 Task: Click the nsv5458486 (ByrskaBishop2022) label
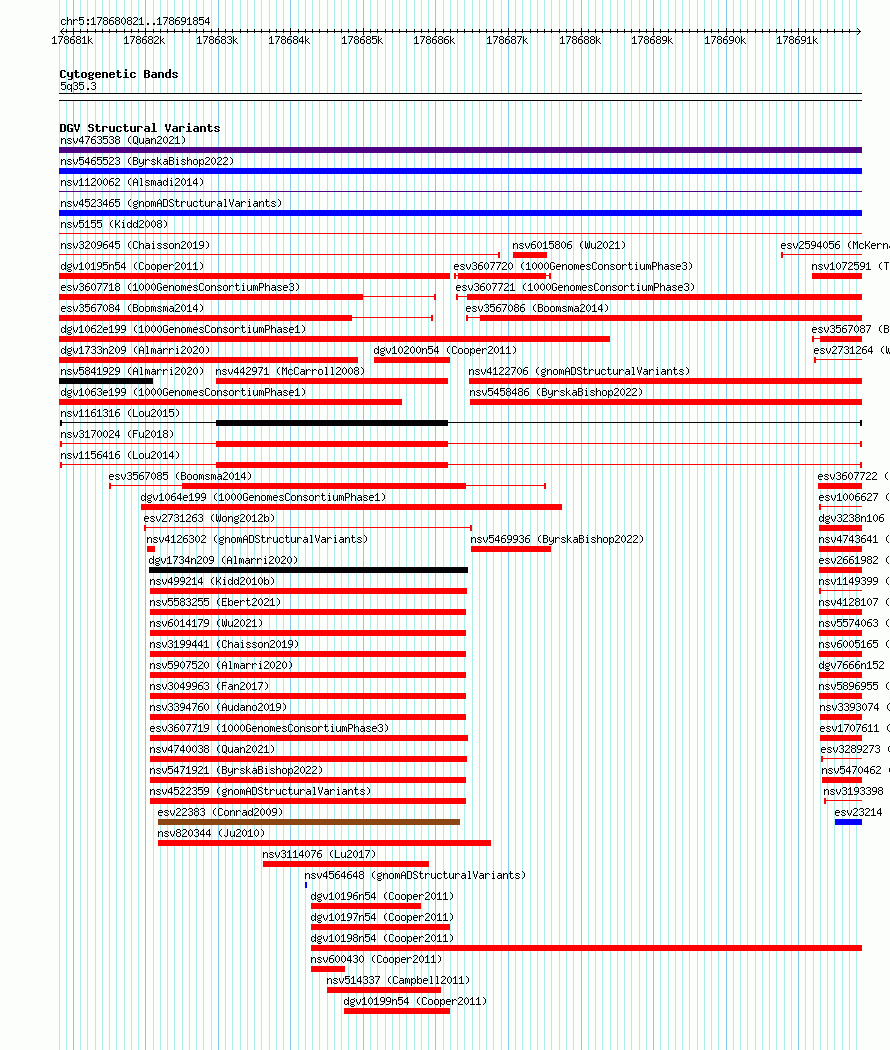coord(557,392)
